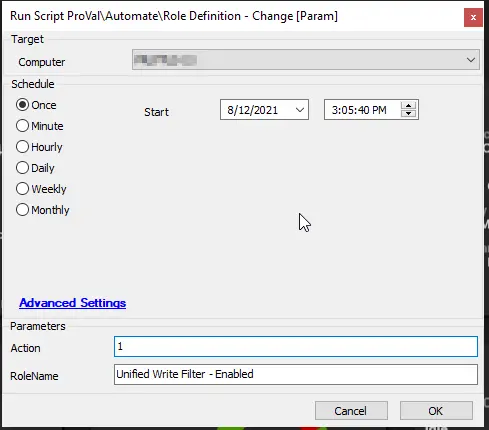Image resolution: width=489 pixels, height=430 pixels.
Task: Open the start date calendar dropdown
Action: (x=300, y=110)
